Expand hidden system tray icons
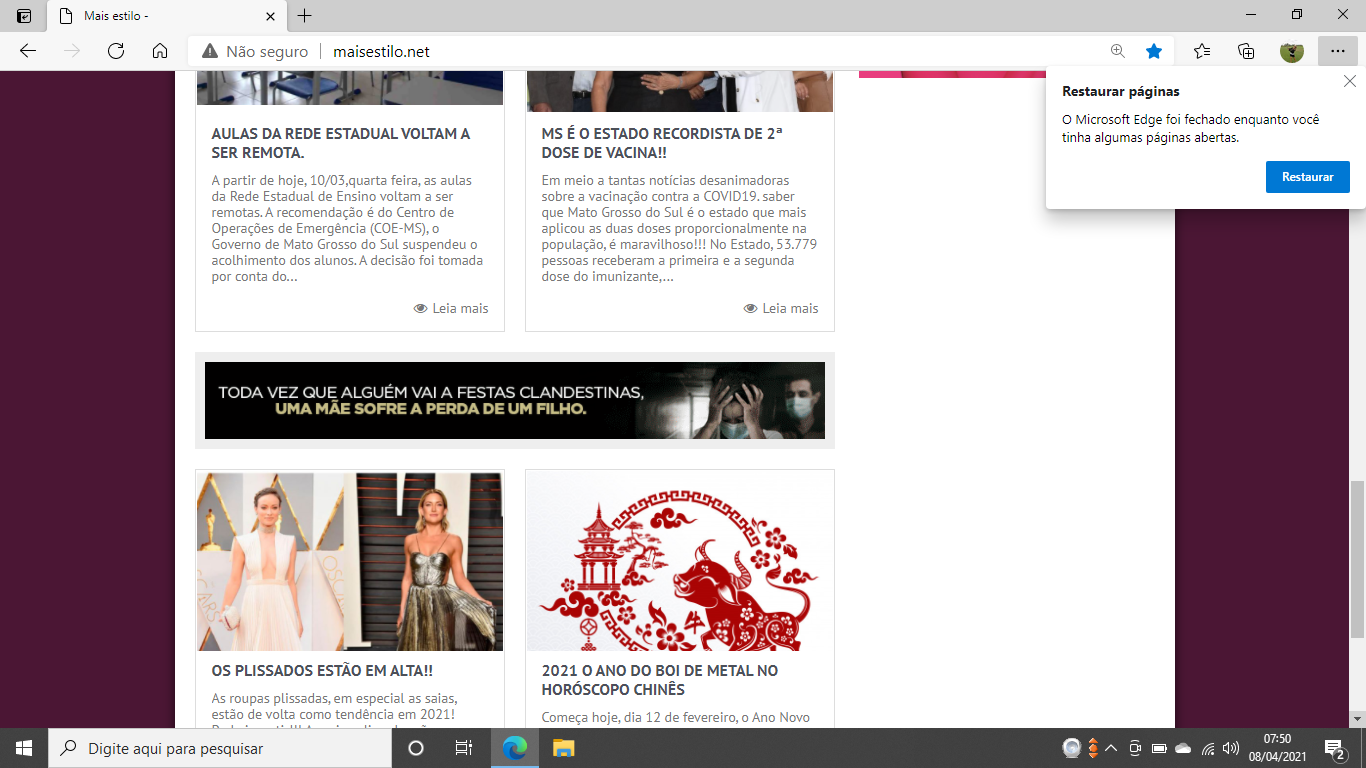This screenshot has height=768, width=1366. (x=1111, y=748)
